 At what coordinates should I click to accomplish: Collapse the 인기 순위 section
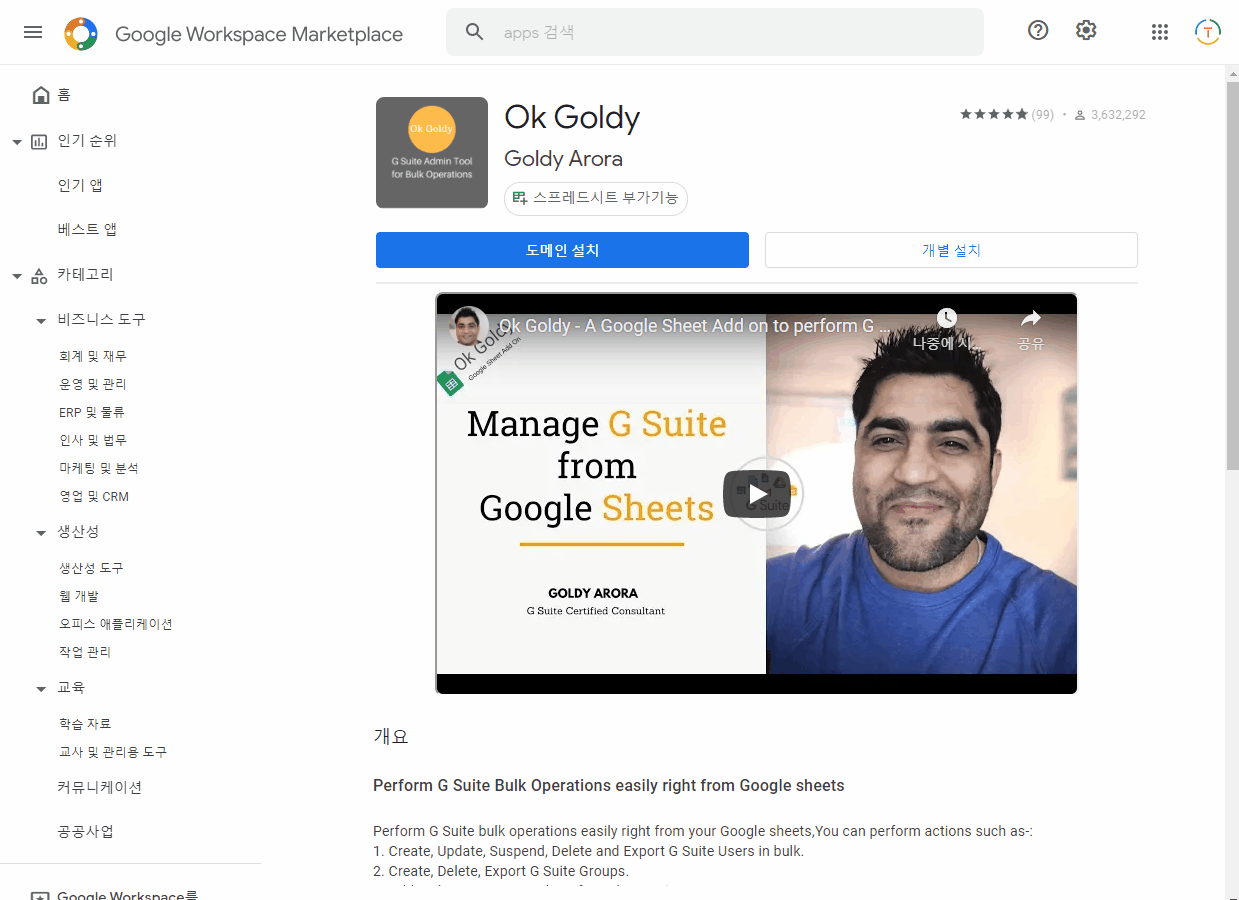pos(17,142)
